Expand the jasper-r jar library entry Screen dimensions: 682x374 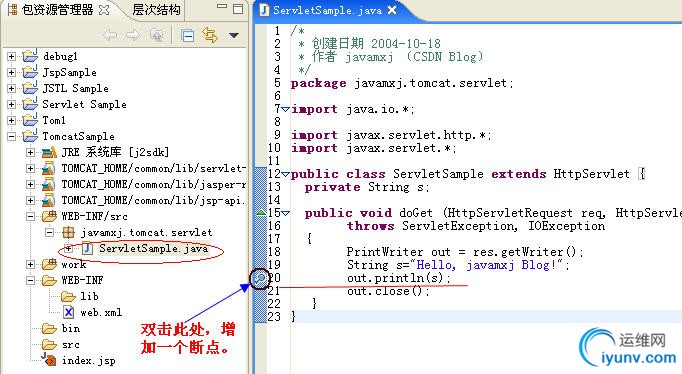(30, 184)
